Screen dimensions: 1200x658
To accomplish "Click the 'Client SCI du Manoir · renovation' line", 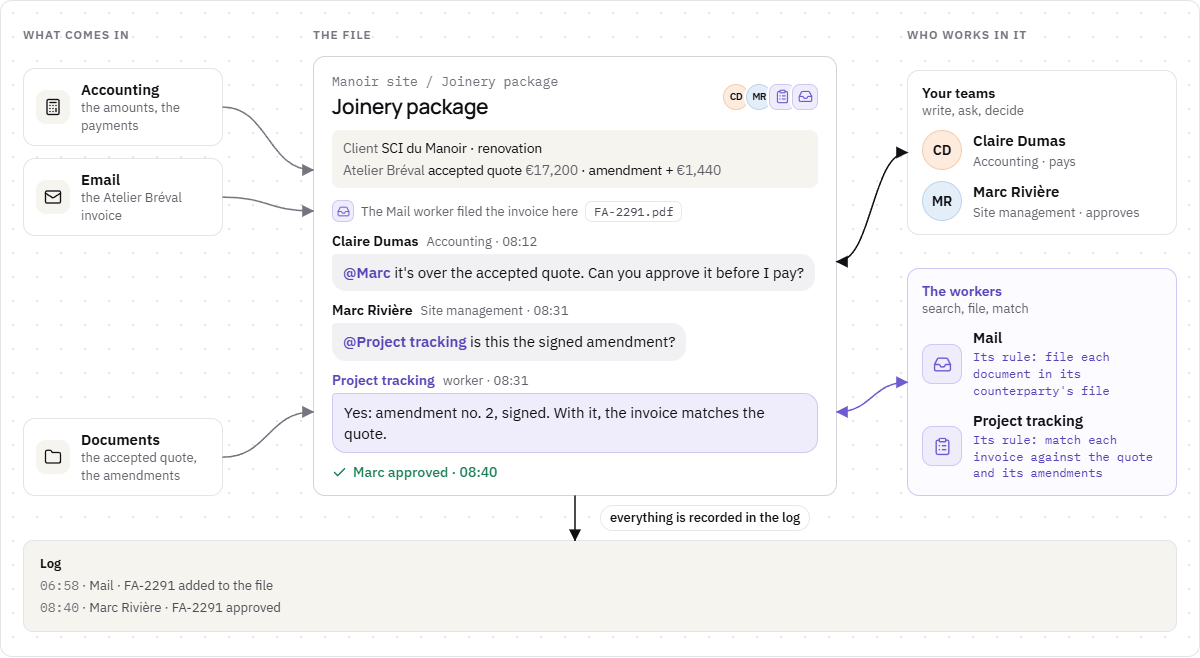I will tap(442, 148).
